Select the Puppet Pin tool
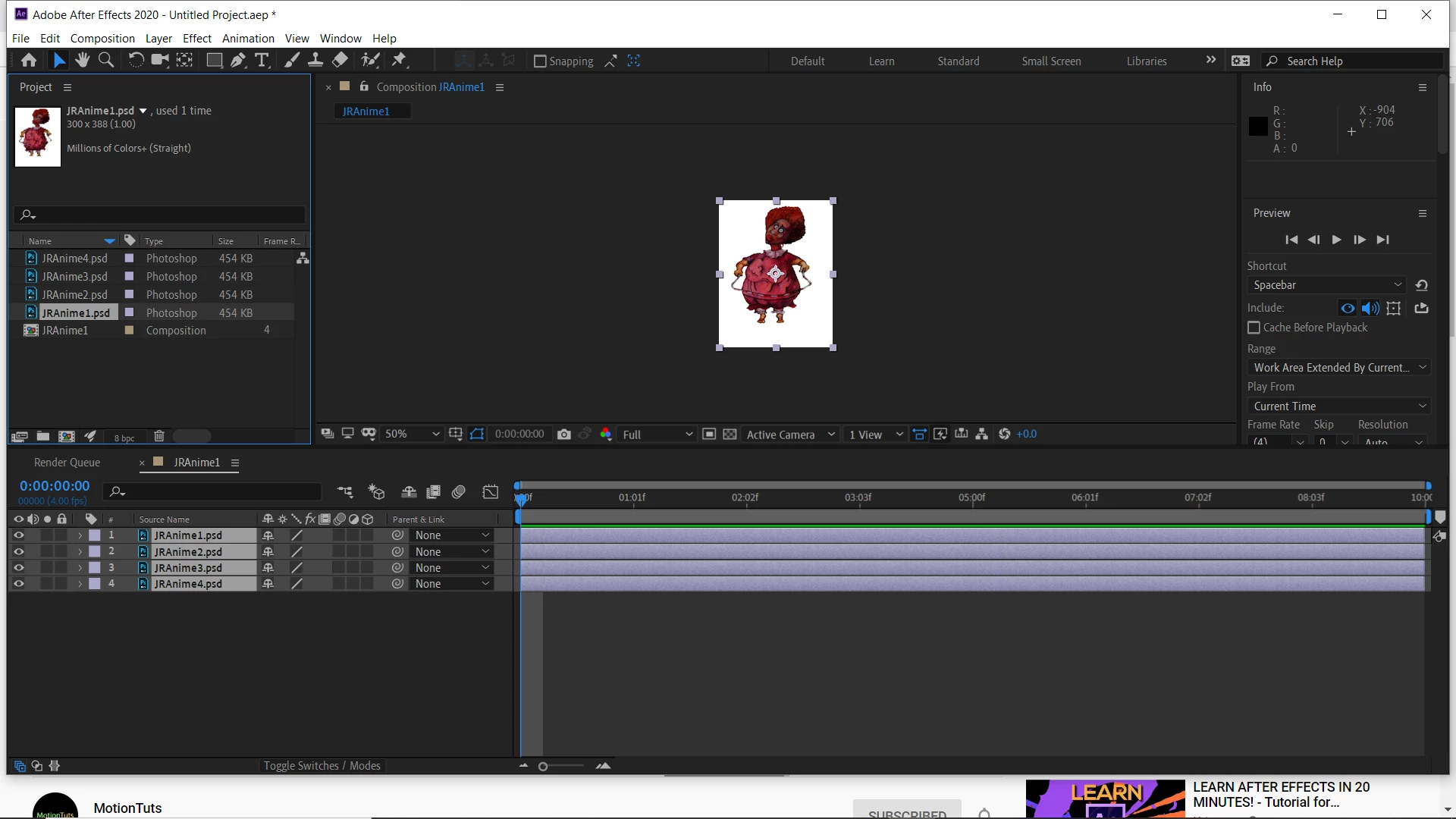The image size is (1456, 819). click(400, 61)
